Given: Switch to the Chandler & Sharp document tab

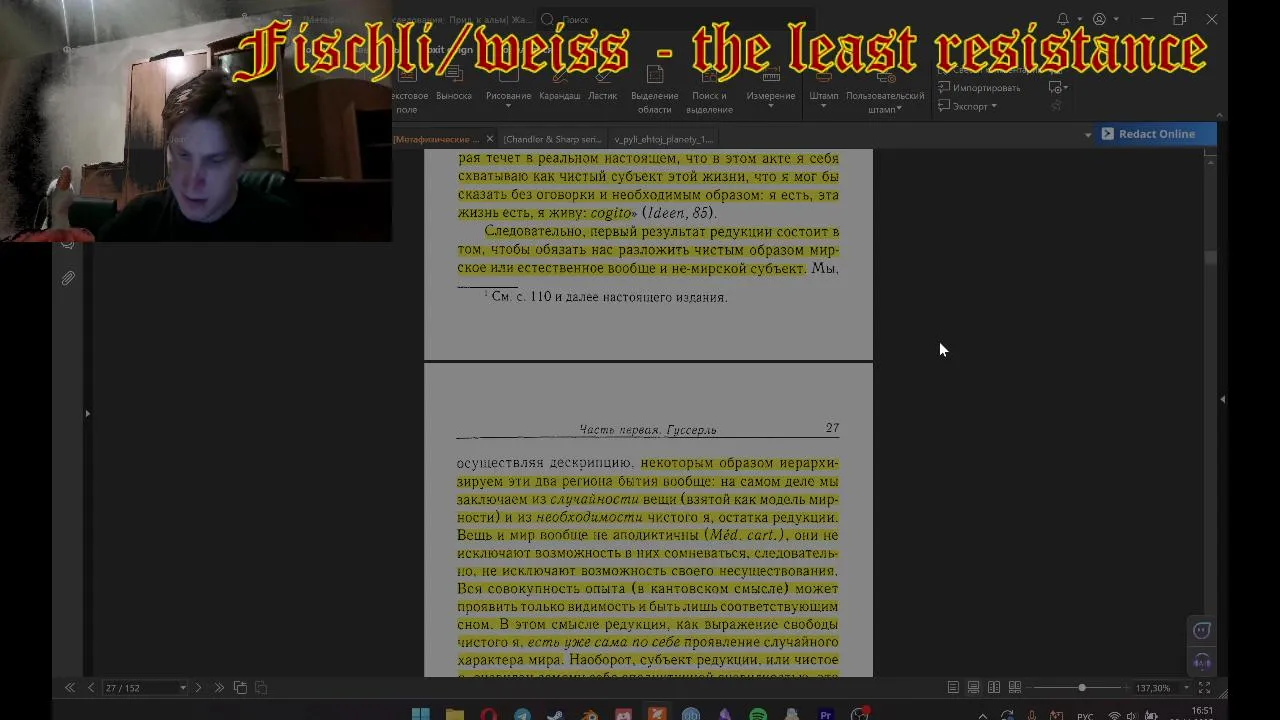Looking at the screenshot, I should (552, 139).
